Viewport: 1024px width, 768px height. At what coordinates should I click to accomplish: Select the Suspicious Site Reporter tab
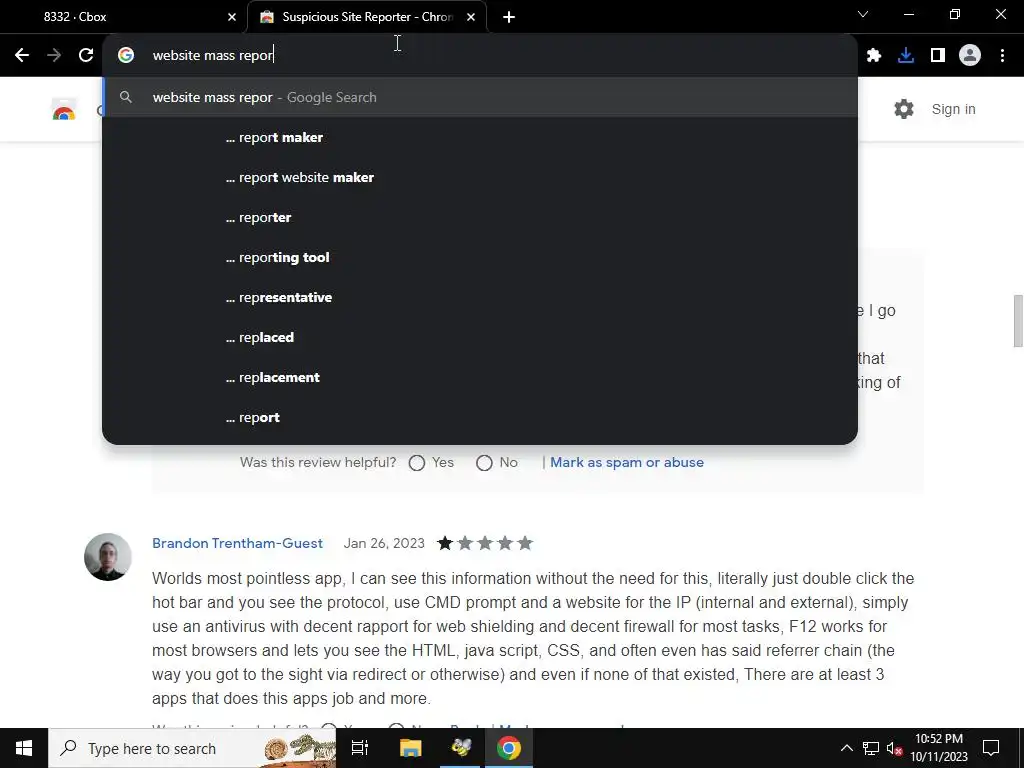(x=367, y=17)
